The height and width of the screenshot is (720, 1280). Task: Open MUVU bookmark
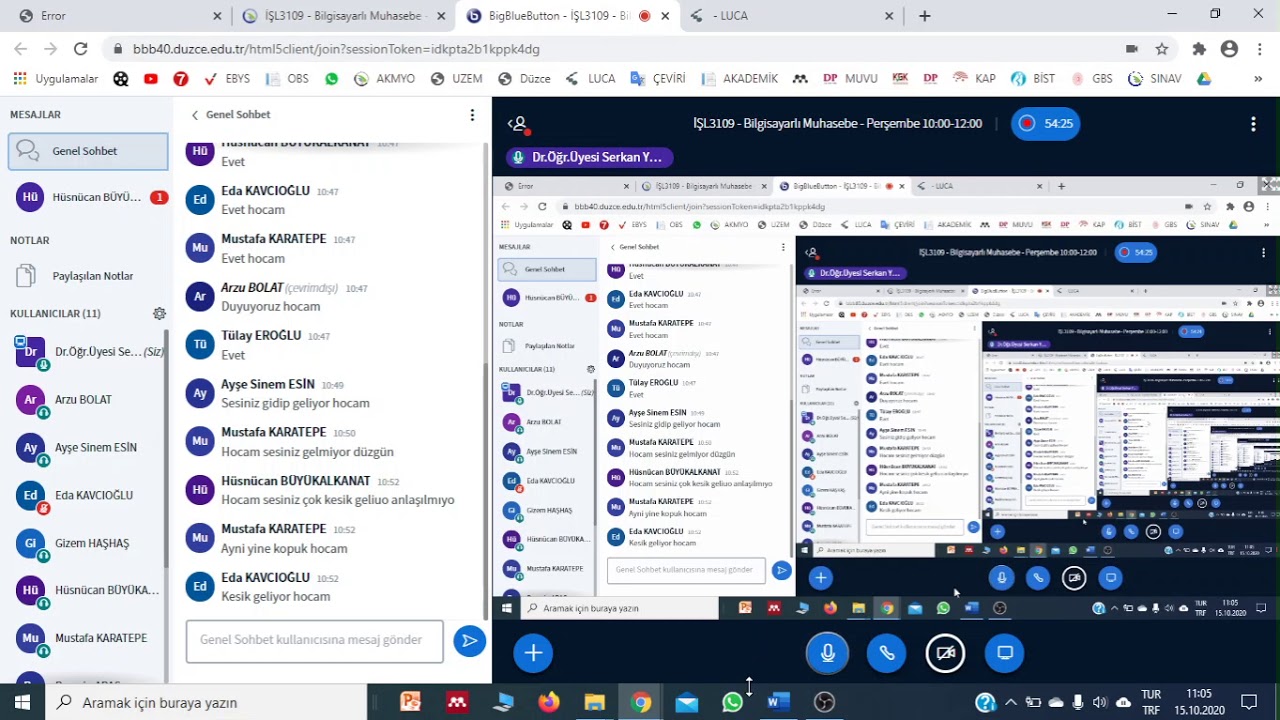[x=850, y=79]
